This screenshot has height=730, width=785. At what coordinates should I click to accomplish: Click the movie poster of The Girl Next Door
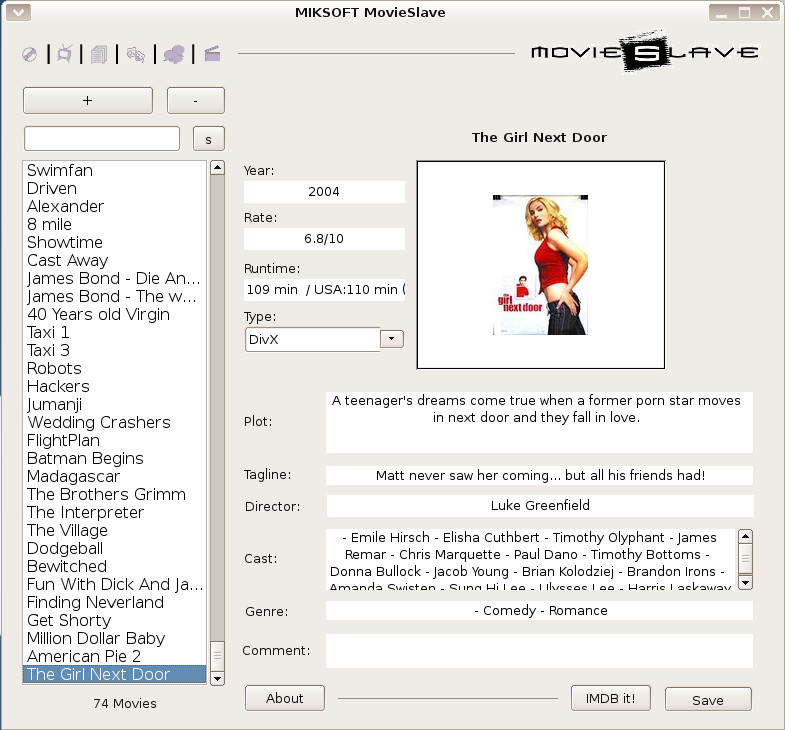point(541,265)
